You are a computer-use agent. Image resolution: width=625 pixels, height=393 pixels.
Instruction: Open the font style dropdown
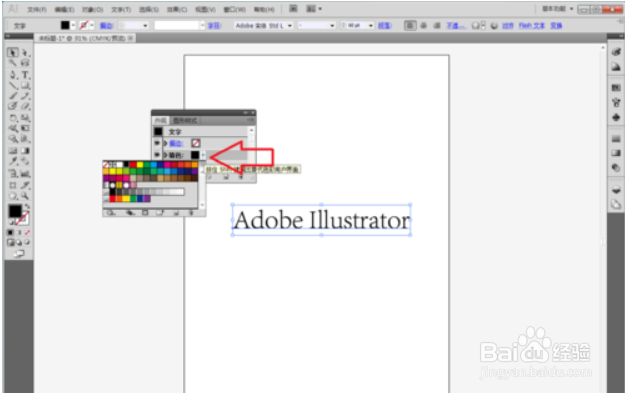332,26
